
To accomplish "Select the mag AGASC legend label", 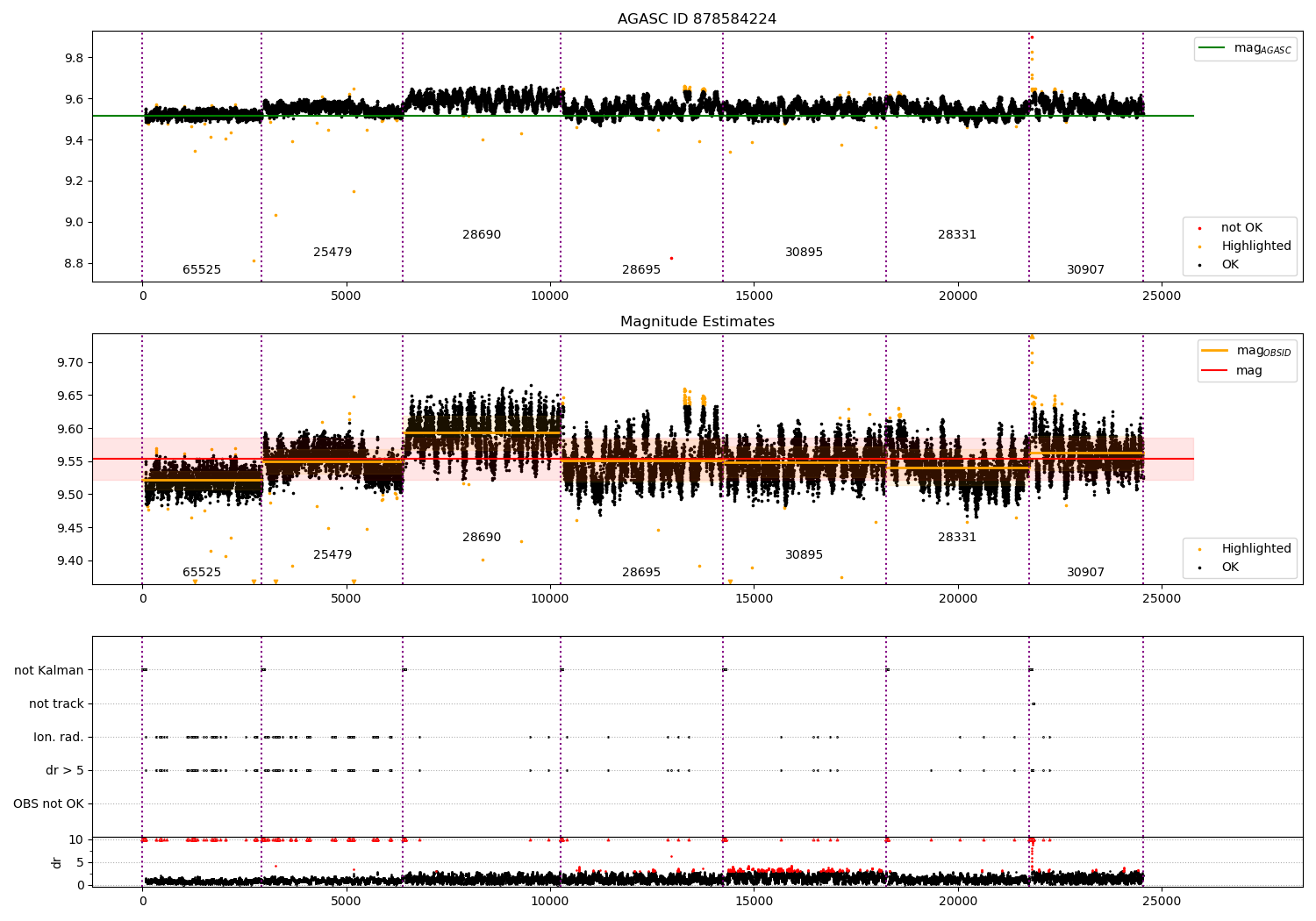I will tap(1262, 49).
